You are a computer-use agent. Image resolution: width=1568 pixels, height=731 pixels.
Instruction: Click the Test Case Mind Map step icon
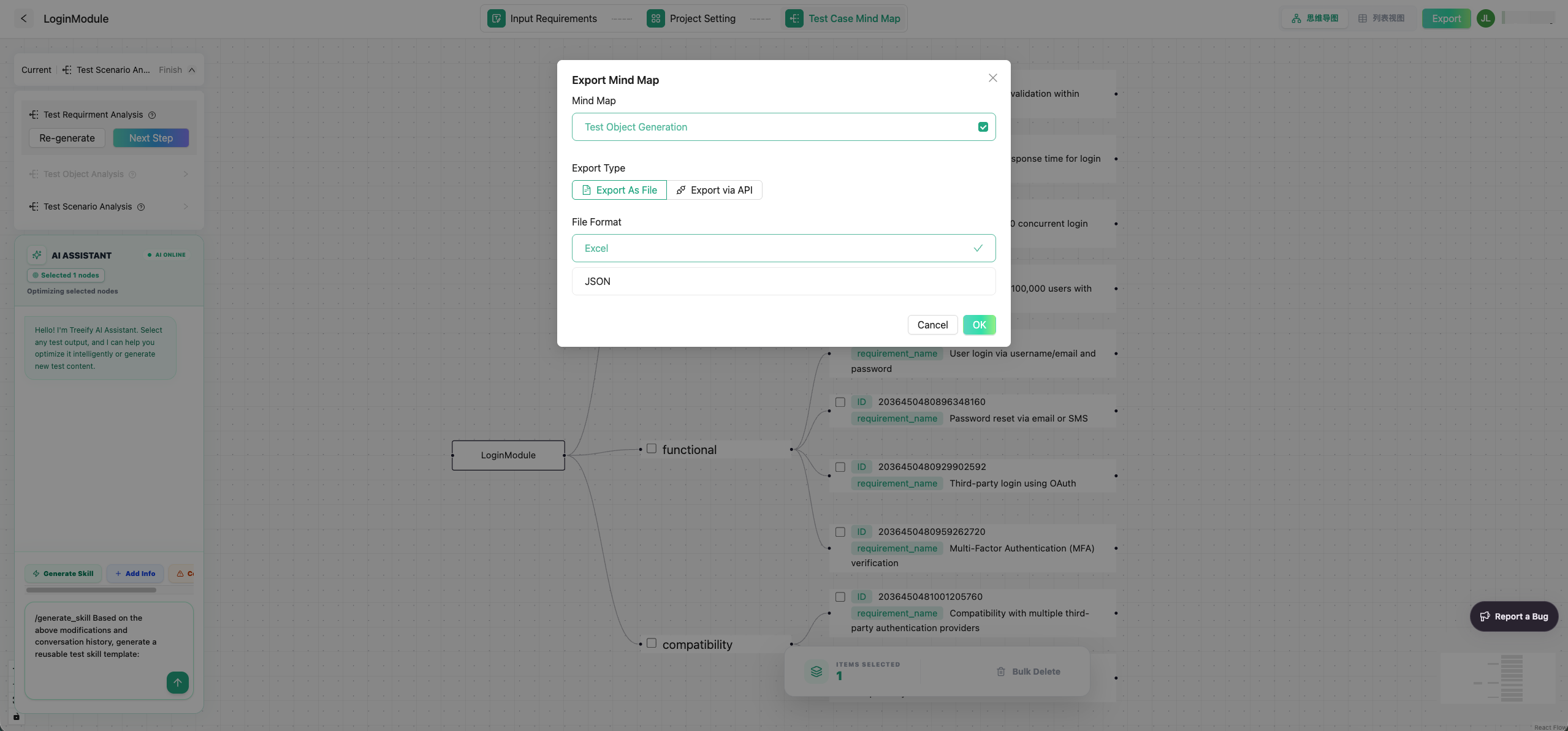(x=794, y=18)
